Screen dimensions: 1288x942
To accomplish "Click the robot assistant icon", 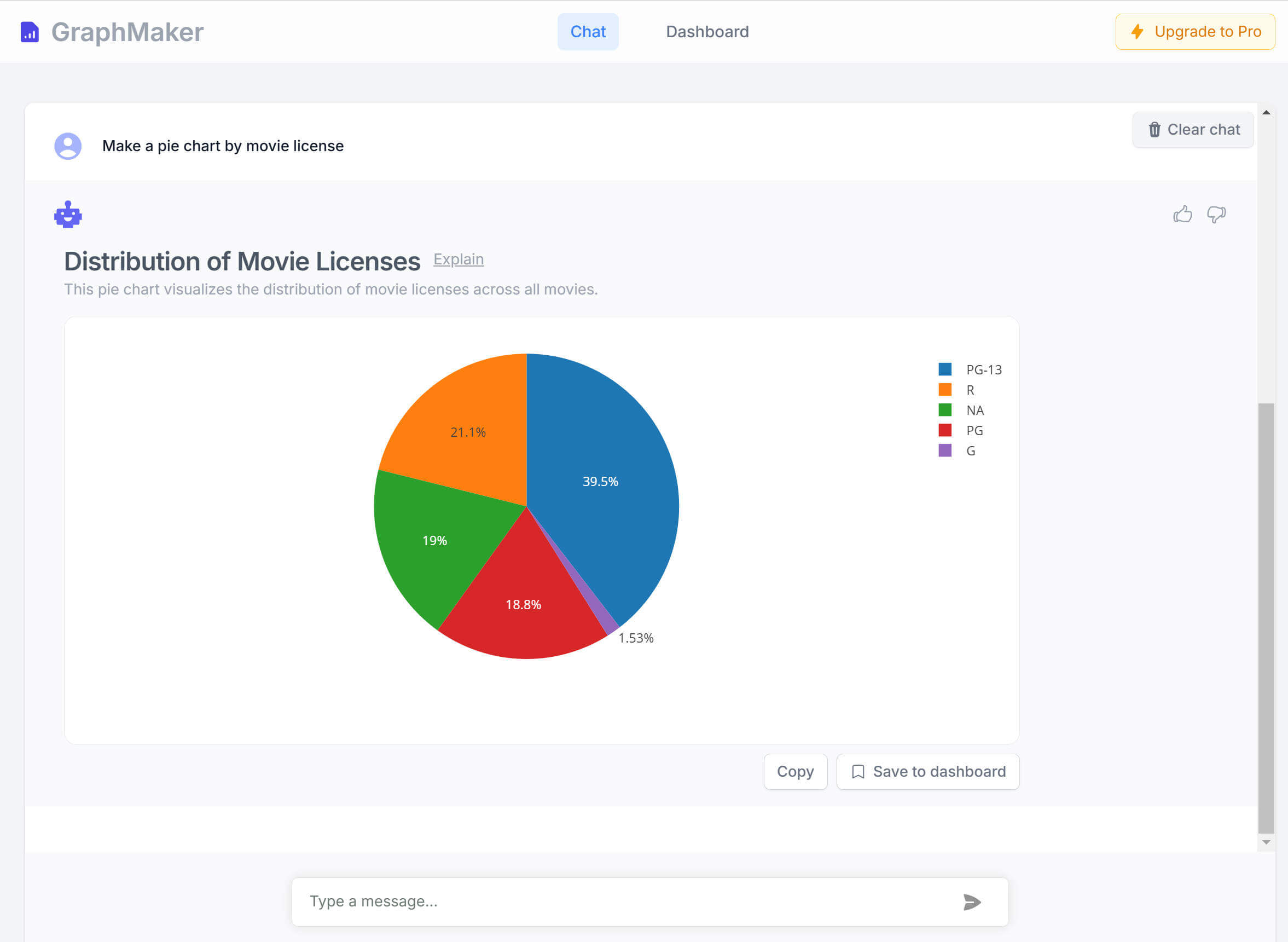I will click(68, 215).
